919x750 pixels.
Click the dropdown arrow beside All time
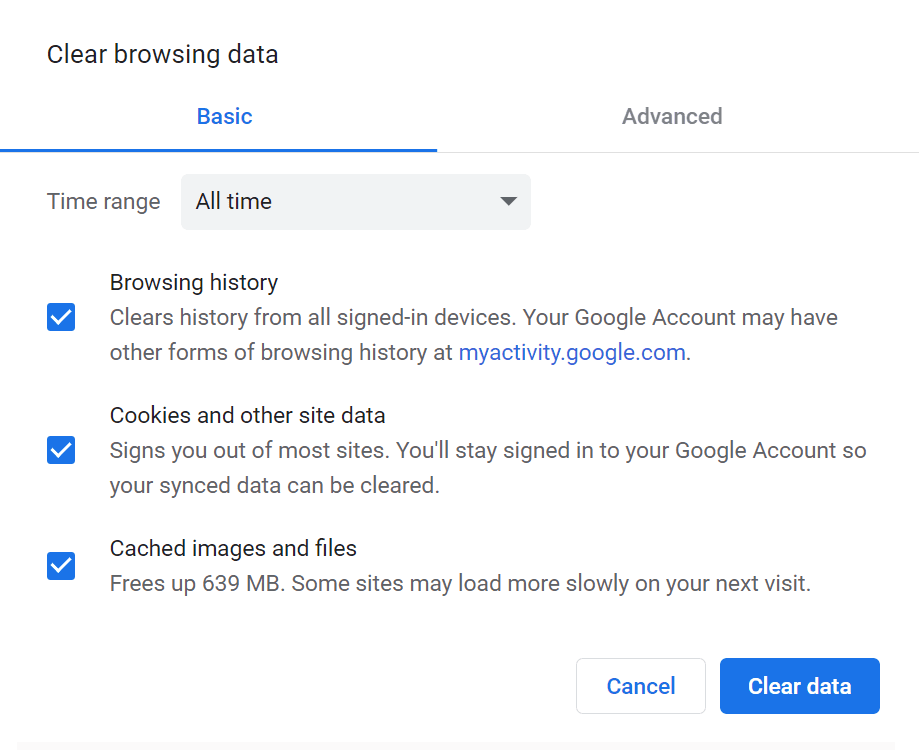coord(508,201)
